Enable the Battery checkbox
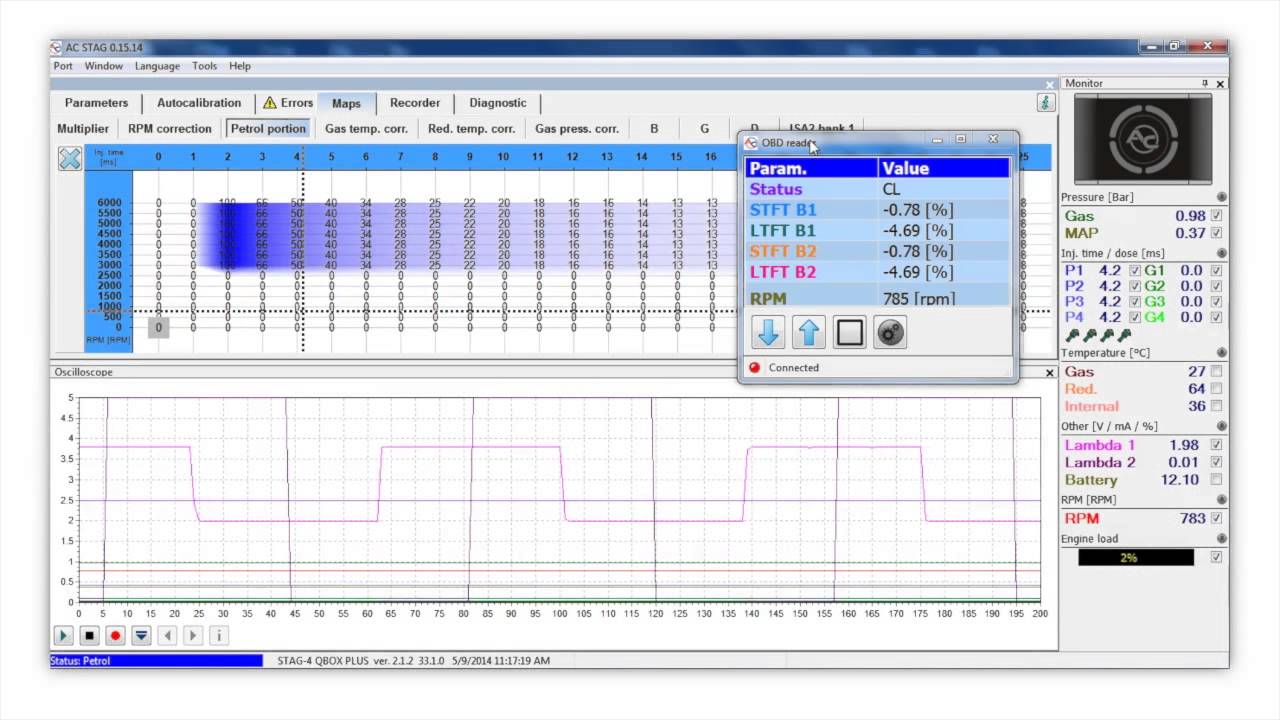1280x720 pixels. coord(1216,479)
